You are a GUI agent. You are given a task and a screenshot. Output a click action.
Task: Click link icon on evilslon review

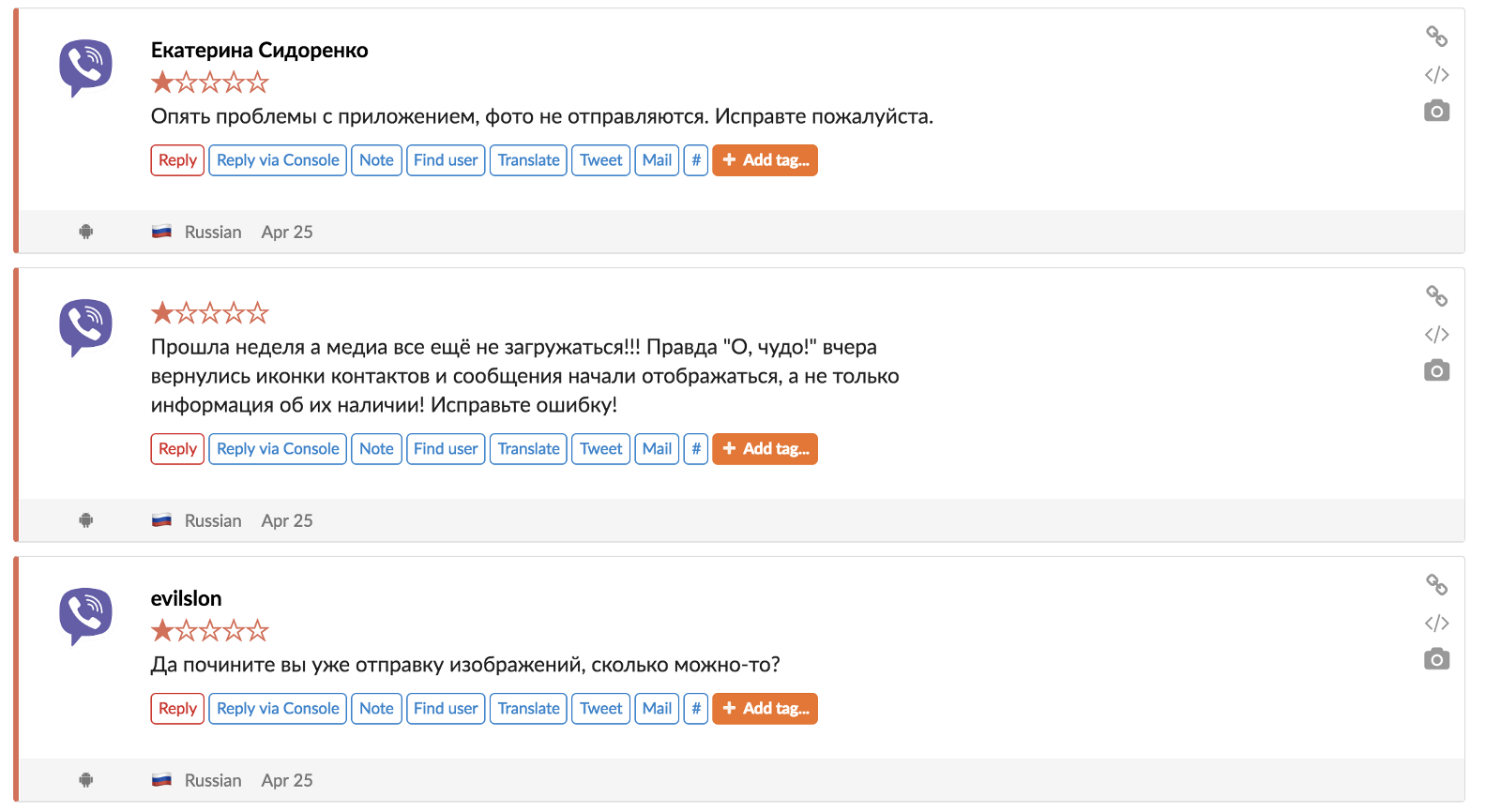[x=1436, y=585]
